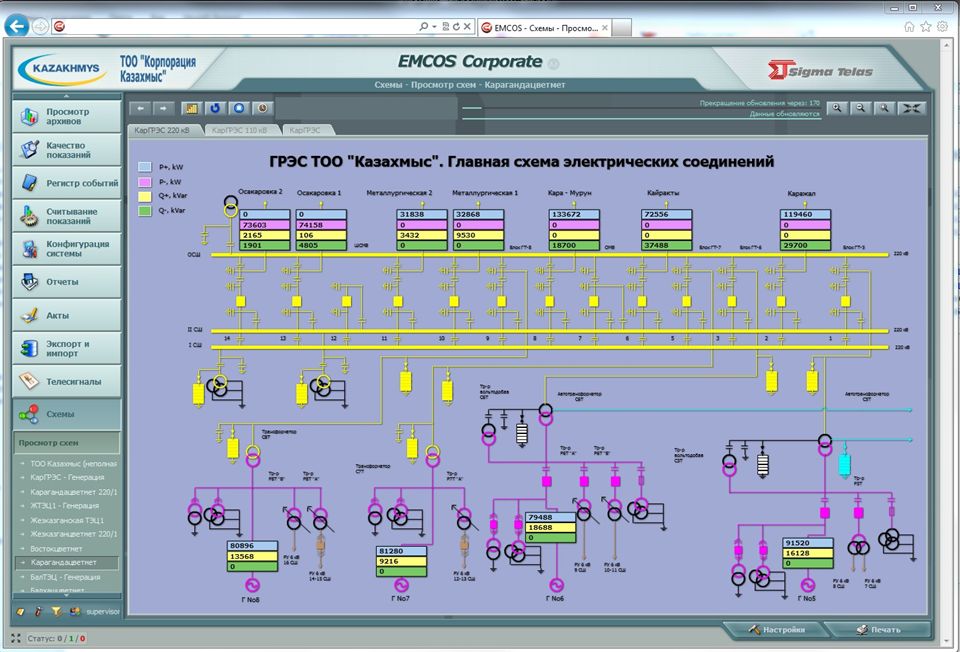The height and width of the screenshot is (652, 960).
Task: Go back with the browser back arrow
Action: [x=17, y=26]
